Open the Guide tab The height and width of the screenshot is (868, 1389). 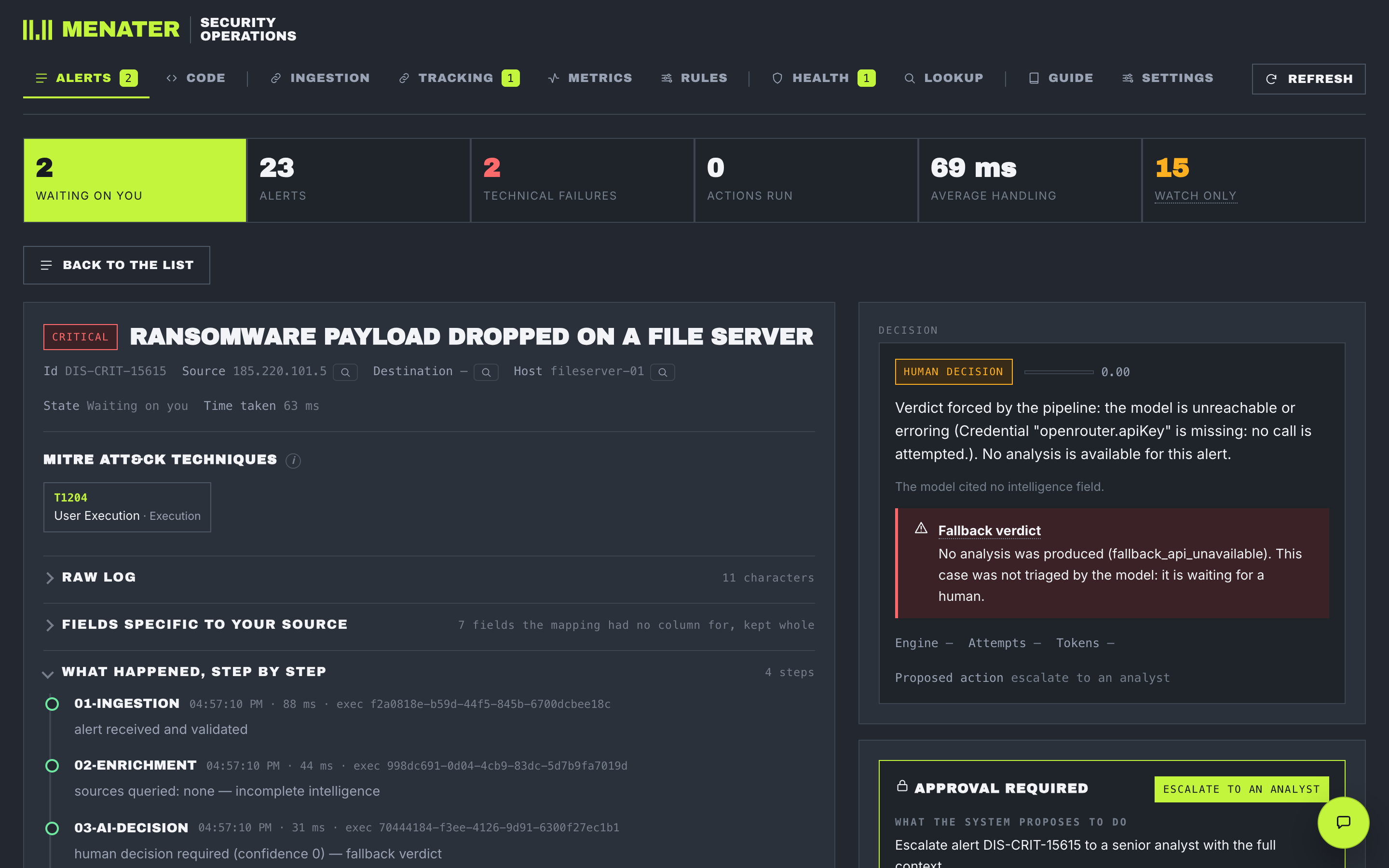coord(1061,78)
